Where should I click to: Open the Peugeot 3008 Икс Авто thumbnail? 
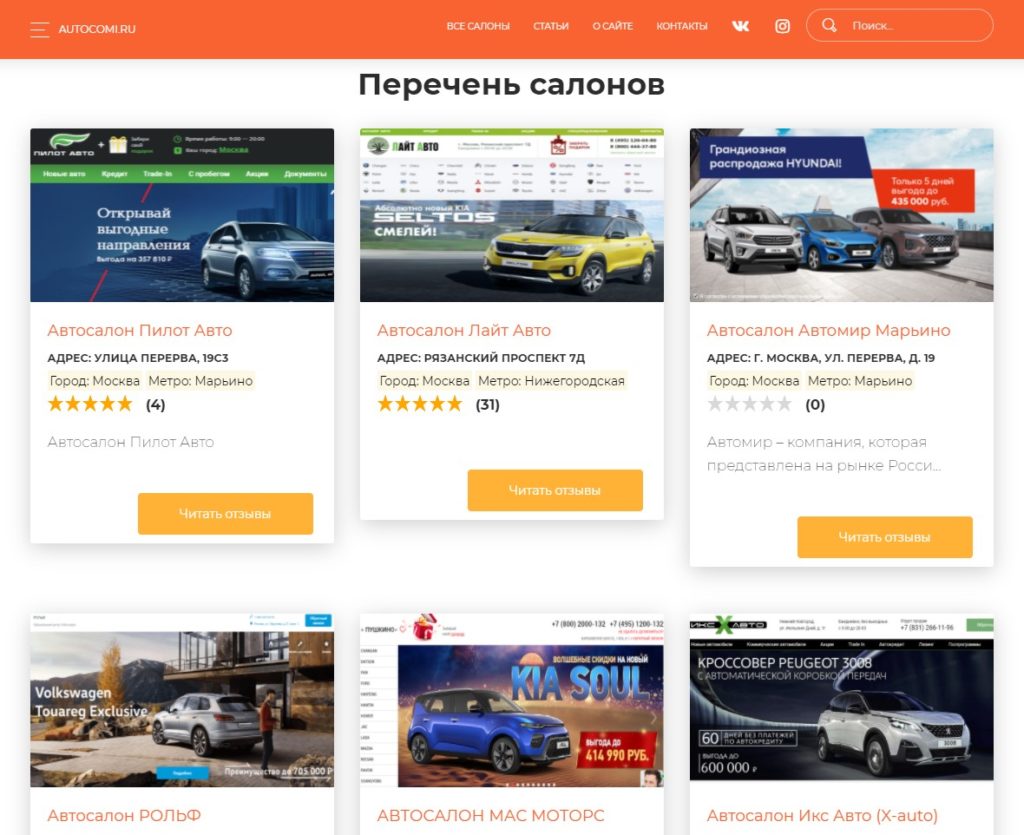tap(841, 697)
